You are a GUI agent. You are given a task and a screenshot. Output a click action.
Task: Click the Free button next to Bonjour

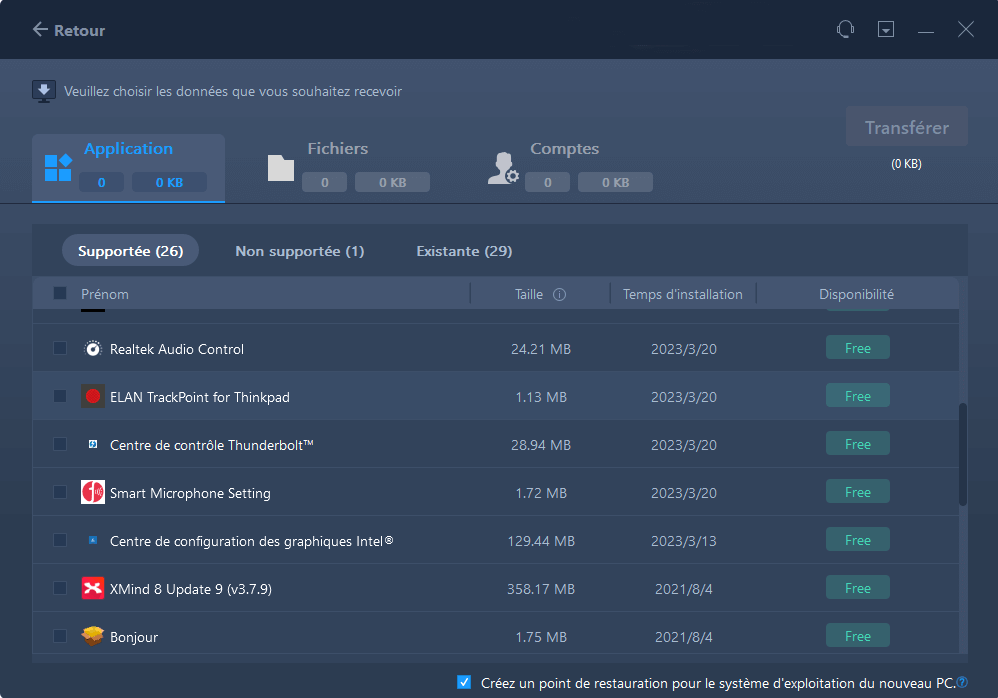point(857,635)
